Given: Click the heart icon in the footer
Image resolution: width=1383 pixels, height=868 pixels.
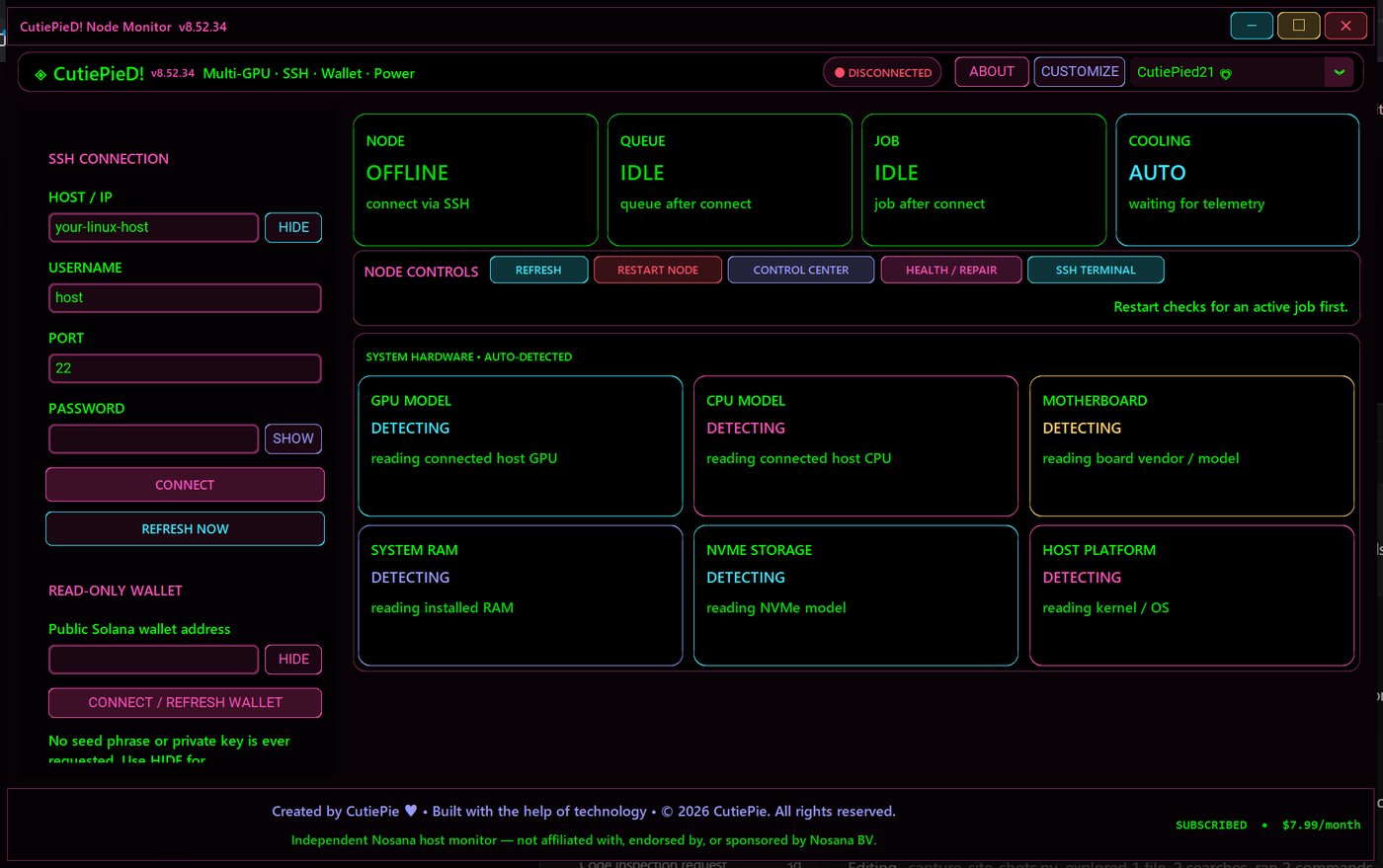Looking at the screenshot, I should 411,811.
